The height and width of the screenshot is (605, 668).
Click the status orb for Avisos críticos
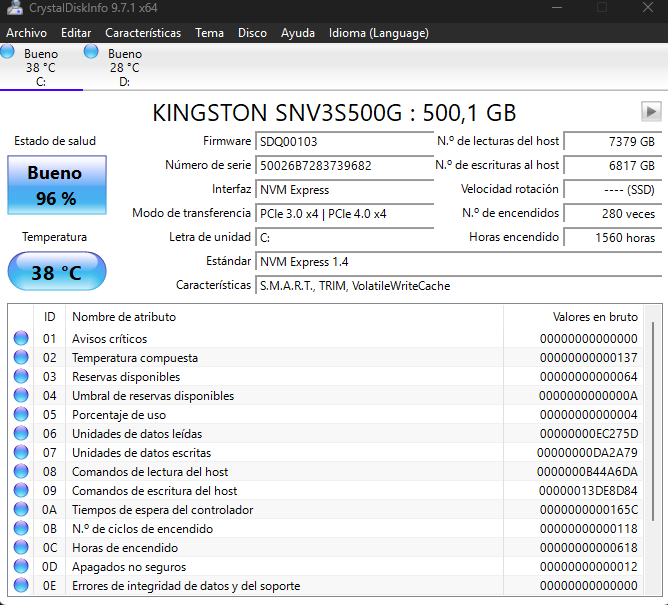tap(21, 338)
